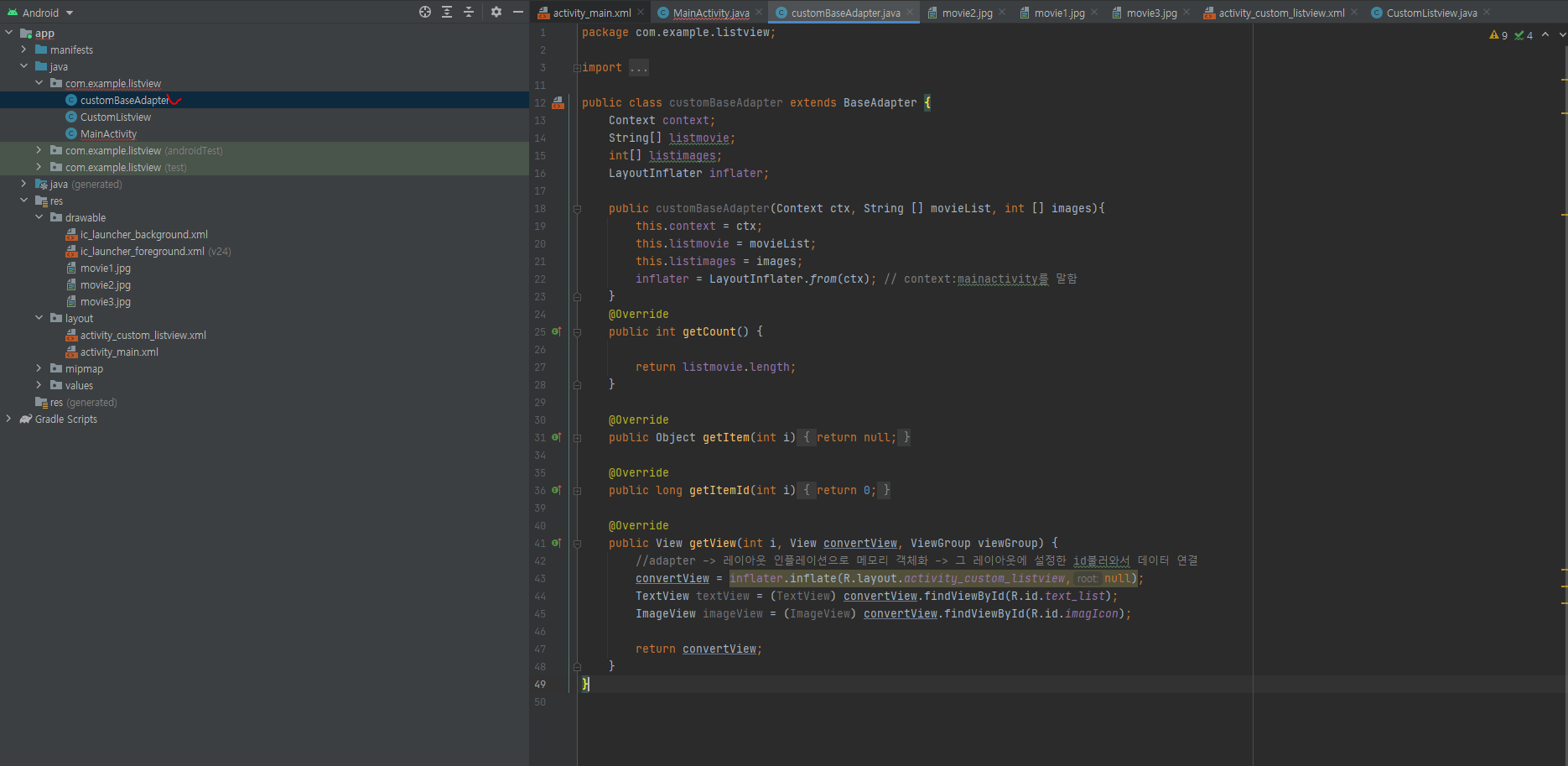Click override gutter icon at getItemId line
This screenshot has width=1568, height=766.
click(x=556, y=490)
